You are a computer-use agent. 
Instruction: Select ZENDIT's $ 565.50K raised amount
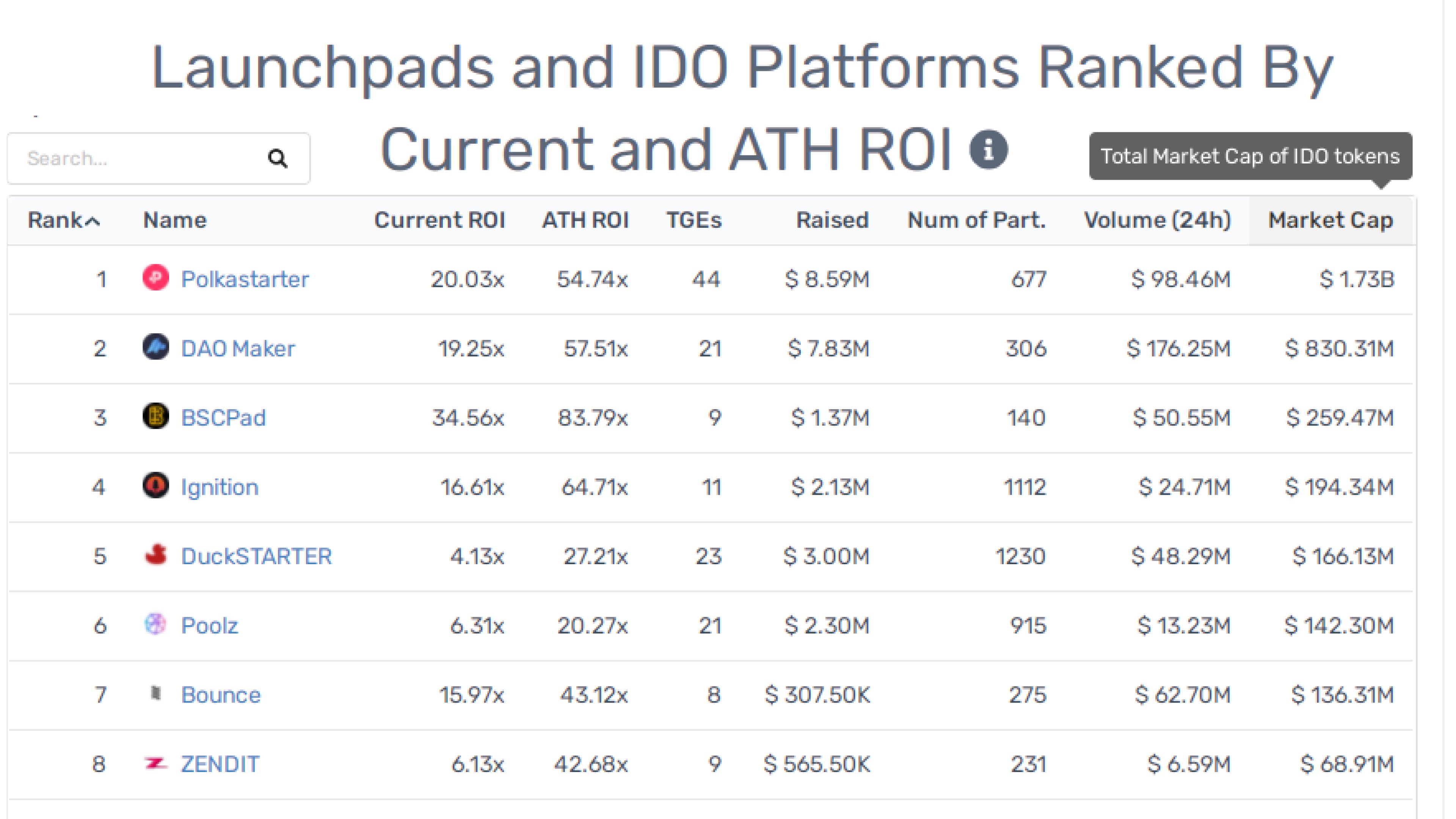pos(817,765)
